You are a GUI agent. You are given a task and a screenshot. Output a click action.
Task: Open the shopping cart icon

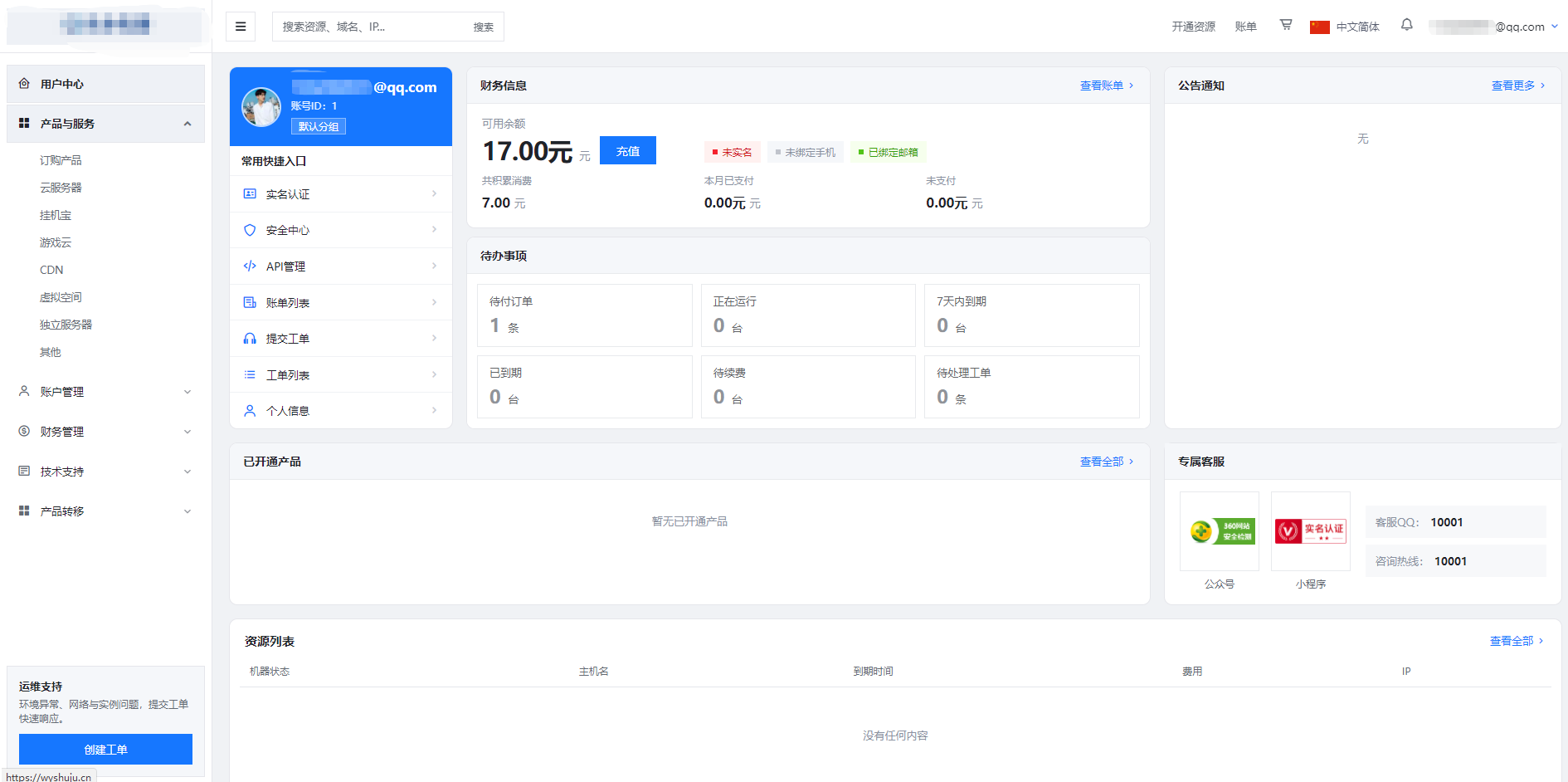pos(1286,25)
